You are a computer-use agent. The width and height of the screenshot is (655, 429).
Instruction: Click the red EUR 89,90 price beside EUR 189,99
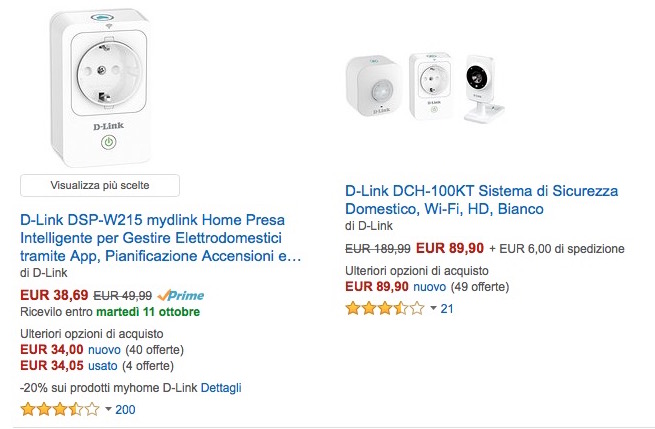450,248
